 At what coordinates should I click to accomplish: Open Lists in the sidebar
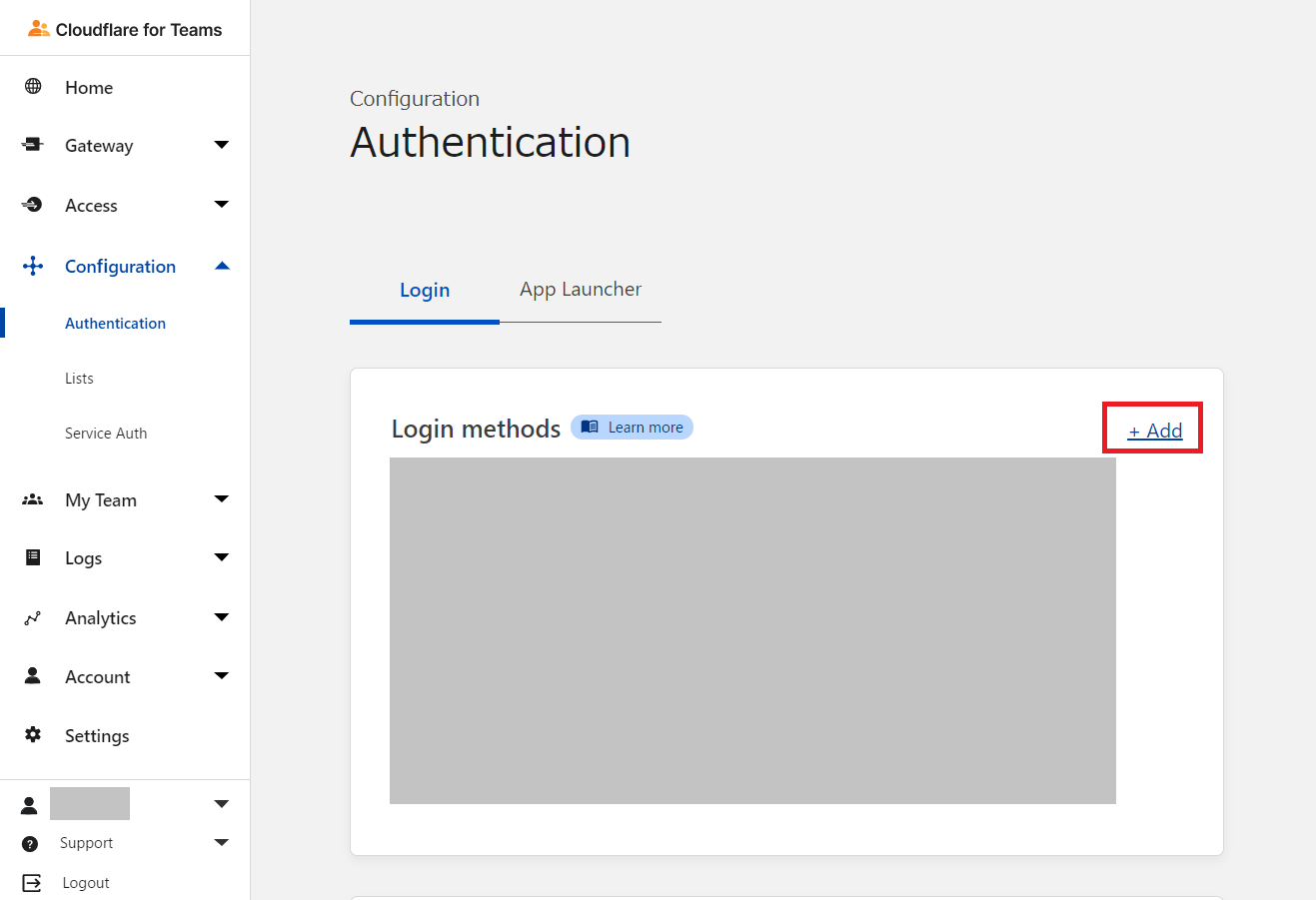[79, 379]
